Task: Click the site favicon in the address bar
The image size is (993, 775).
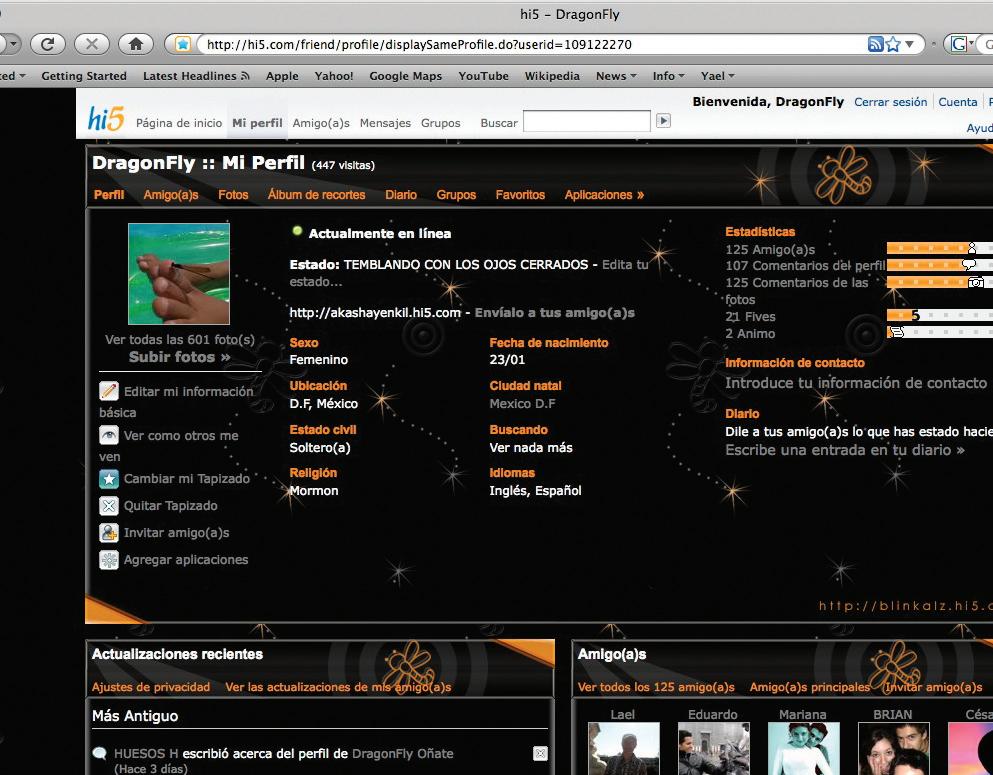Action: point(183,44)
